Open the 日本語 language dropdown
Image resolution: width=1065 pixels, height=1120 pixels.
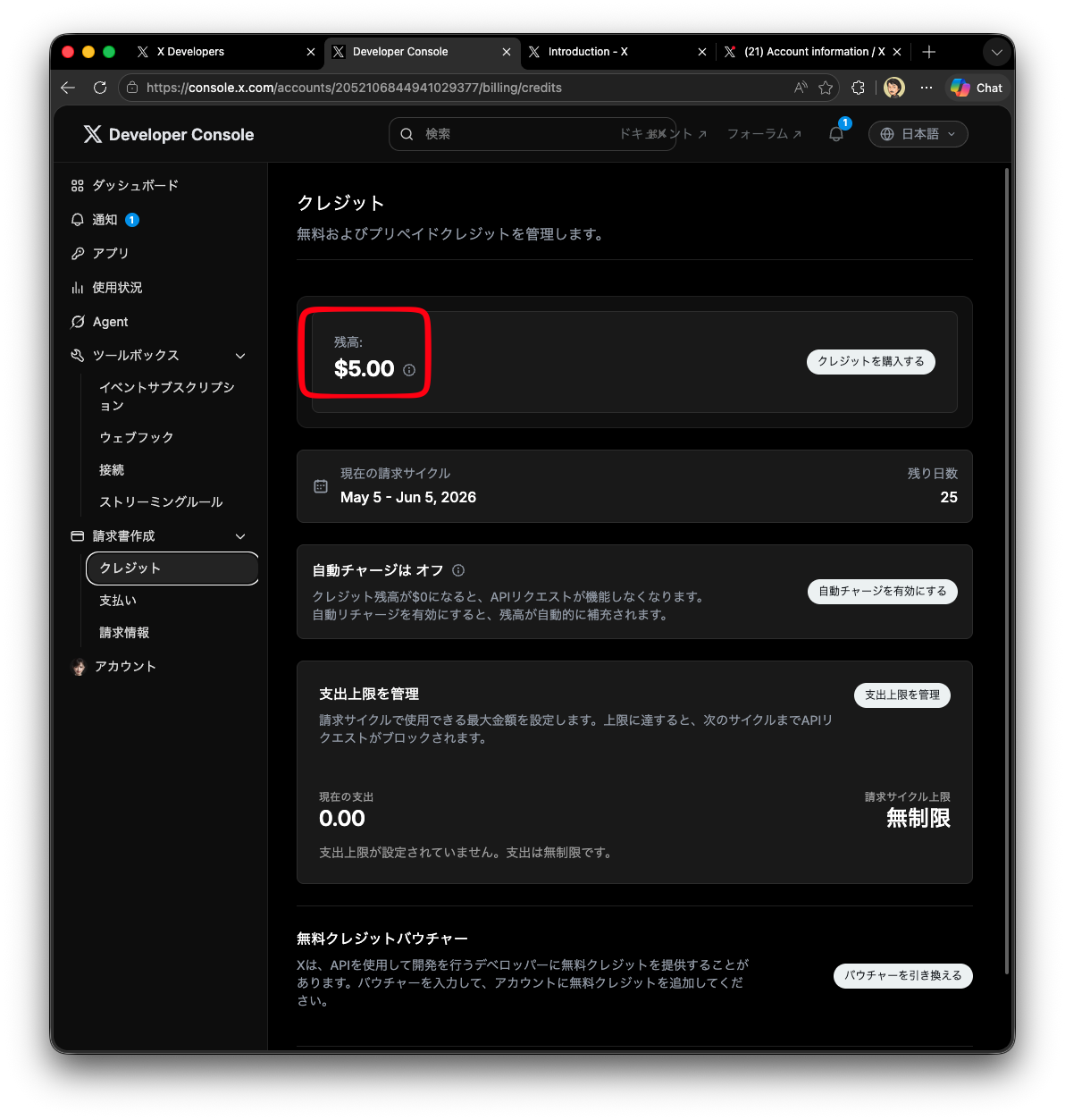[x=918, y=134]
